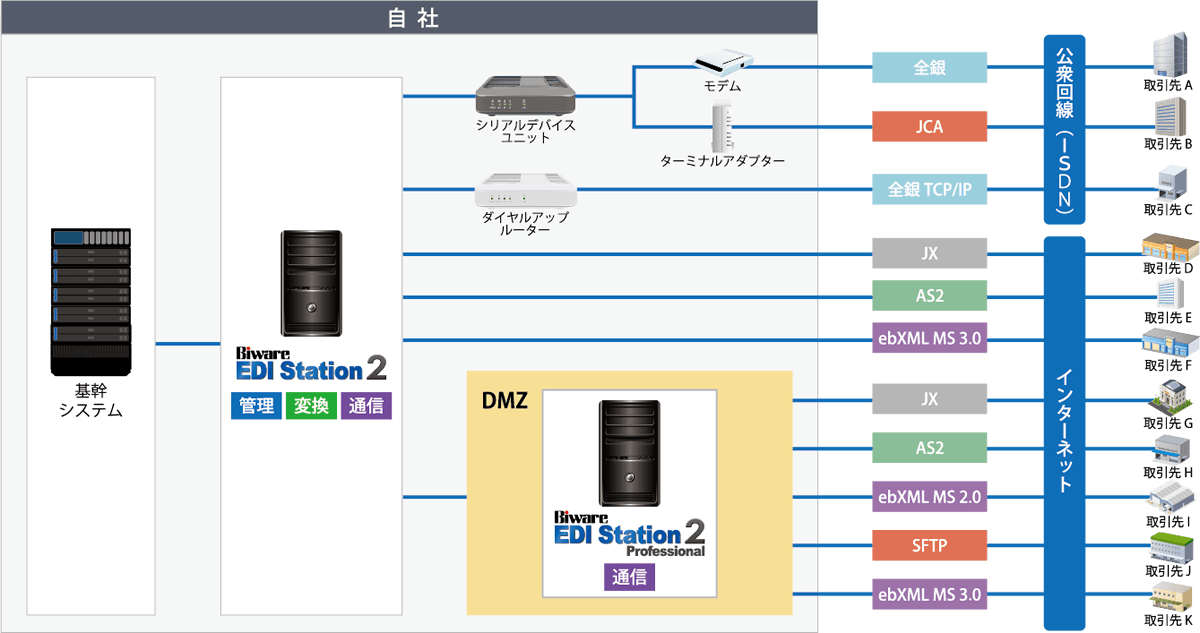Select the 通信 badge inside the DMZ
The height and width of the screenshot is (633, 1200).
629,576
